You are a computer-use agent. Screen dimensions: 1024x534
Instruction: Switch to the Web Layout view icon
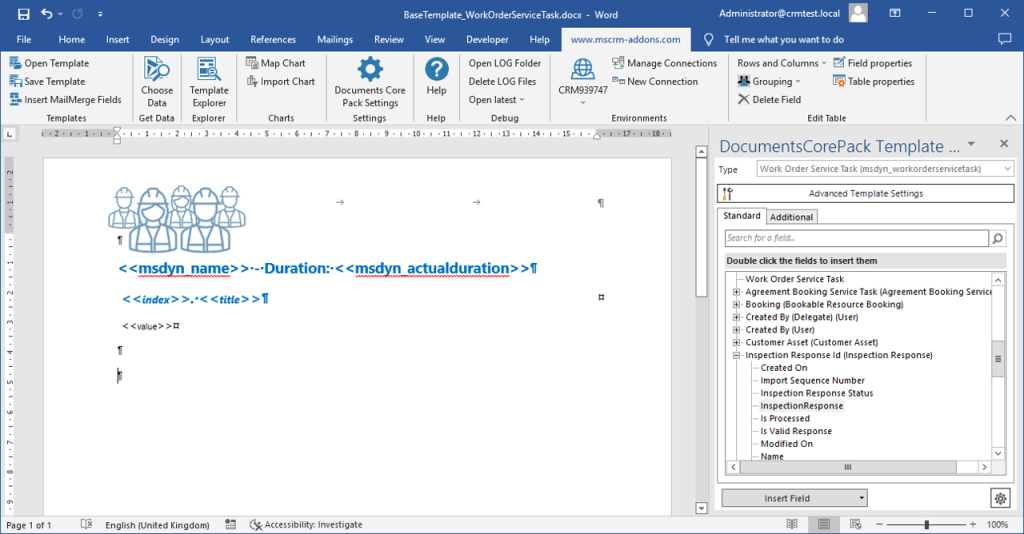[x=855, y=524]
